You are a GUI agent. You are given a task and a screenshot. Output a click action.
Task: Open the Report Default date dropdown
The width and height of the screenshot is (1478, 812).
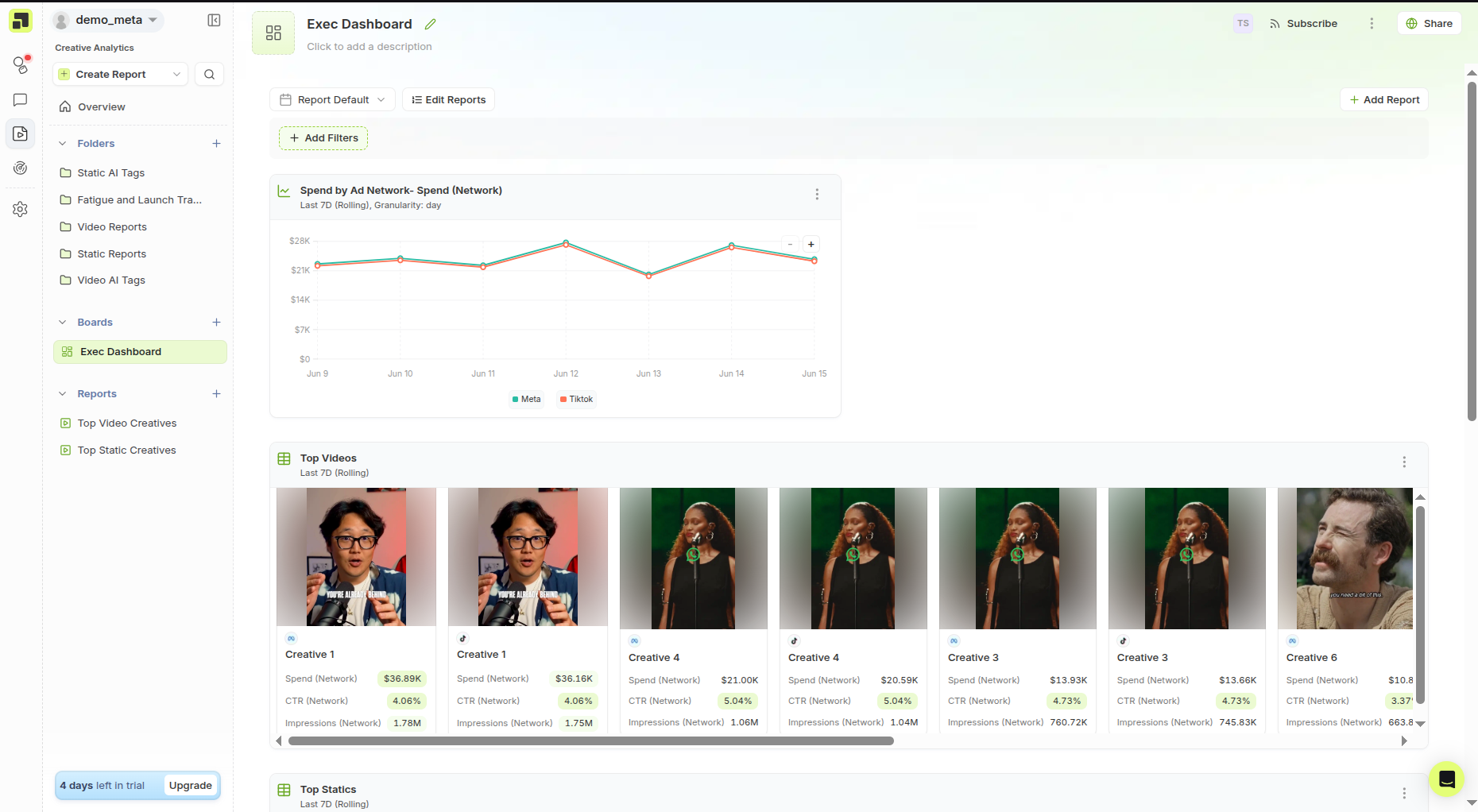point(332,99)
